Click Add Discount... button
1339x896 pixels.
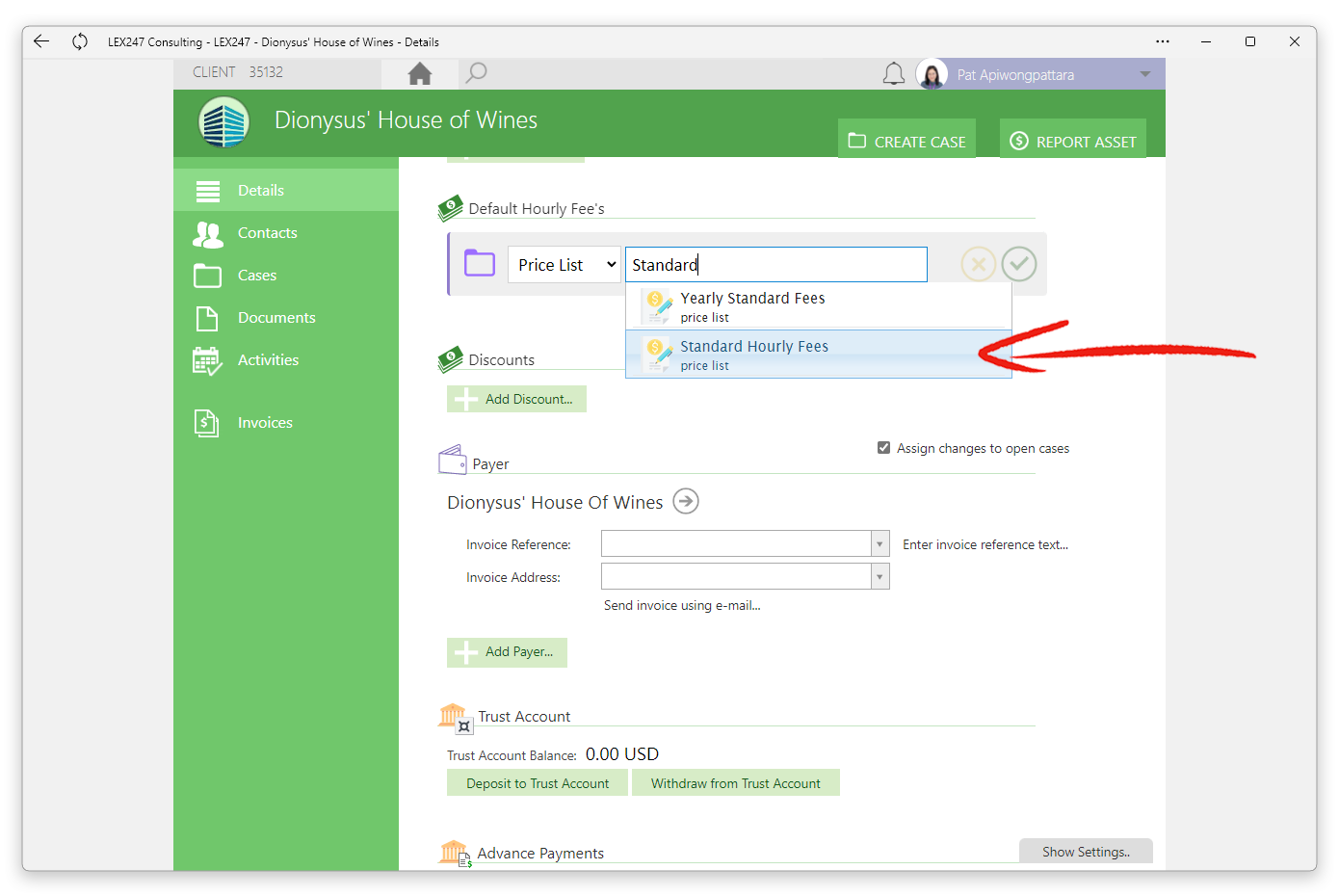click(516, 399)
